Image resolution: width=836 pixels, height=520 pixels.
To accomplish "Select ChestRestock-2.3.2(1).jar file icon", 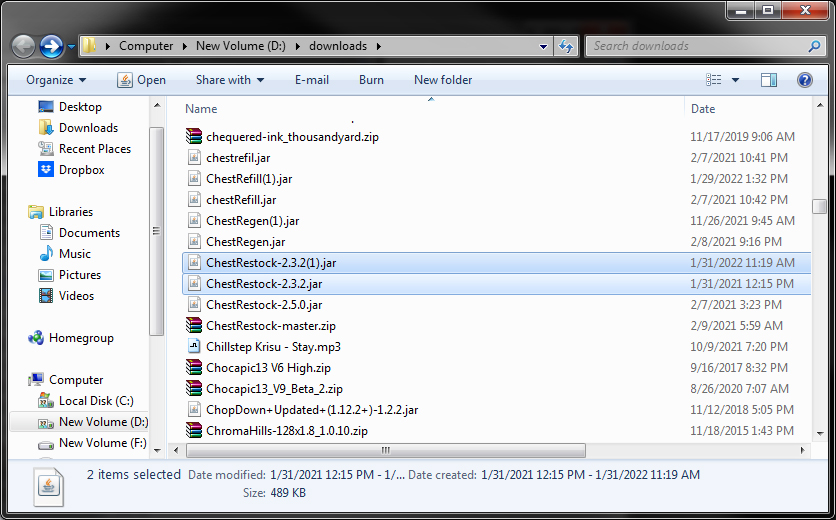I will coord(194,263).
